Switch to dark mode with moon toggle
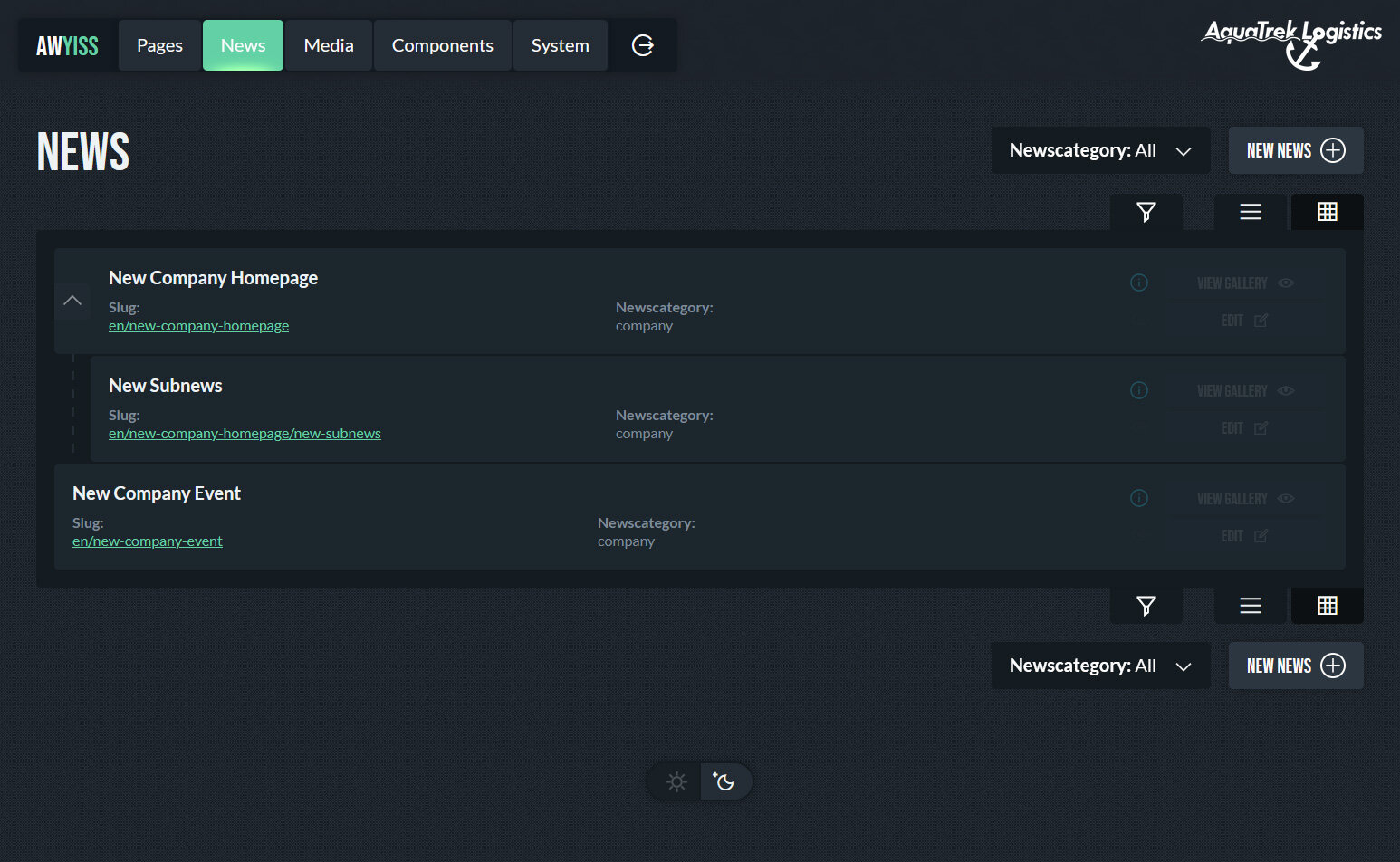The image size is (1400, 862). (x=724, y=781)
